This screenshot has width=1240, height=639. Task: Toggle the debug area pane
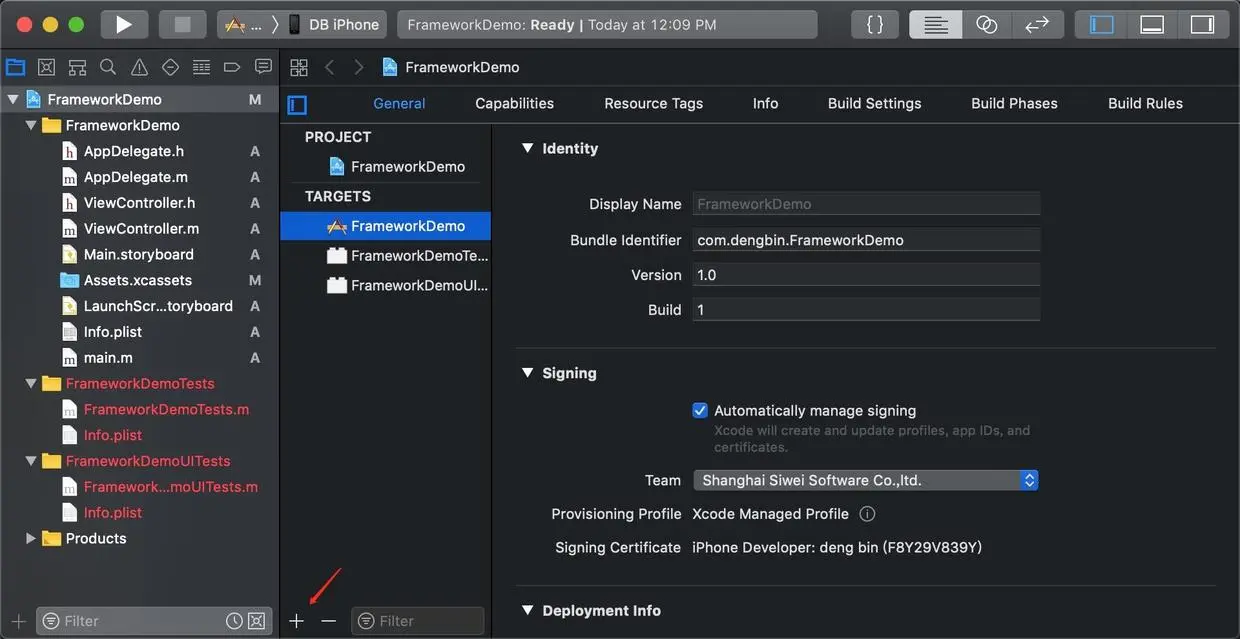pyautogui.click(x=1152, y=25)
